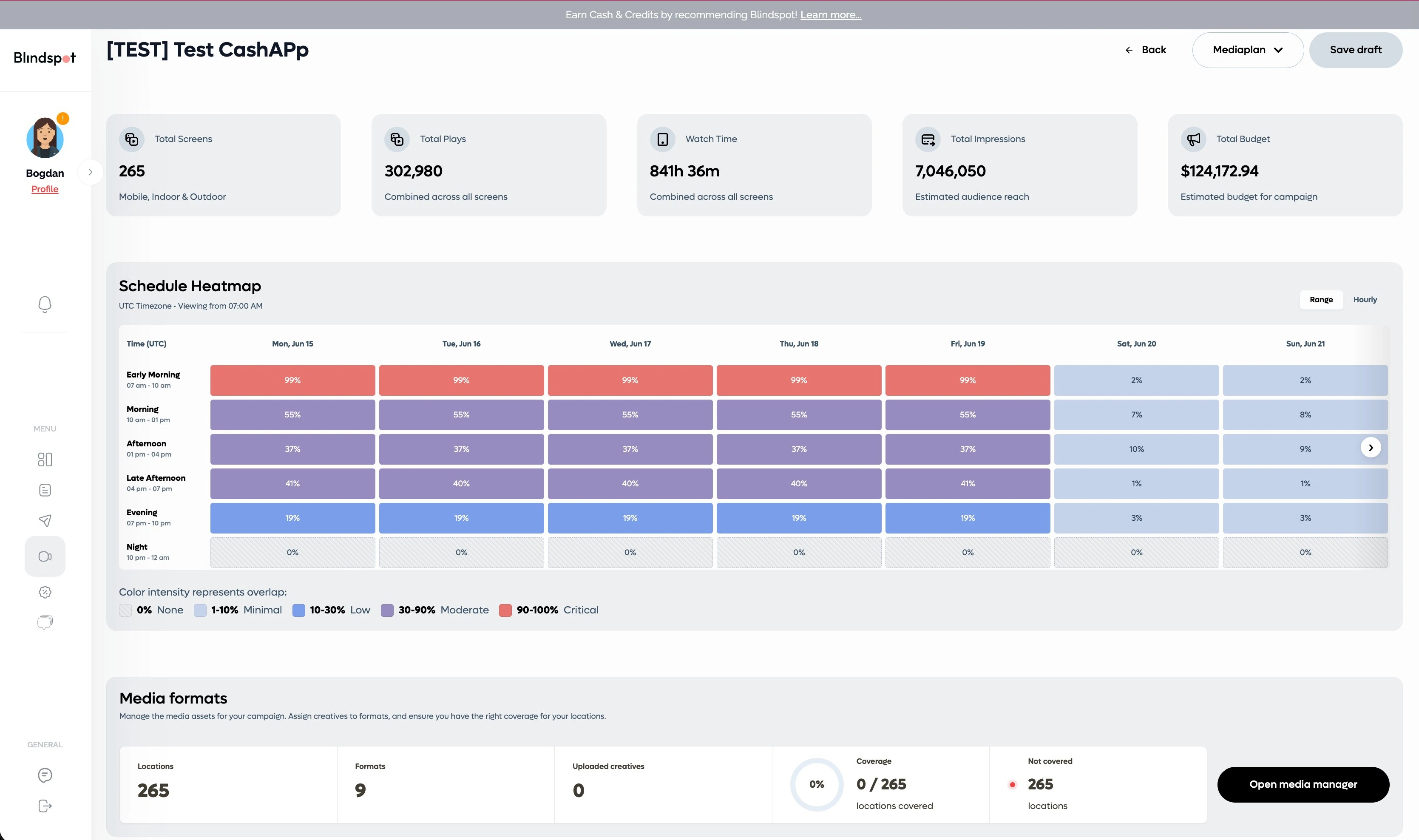The width and height of the screenshot is (1419, 840).
Task: Open the highlighted video camera menu icon
Action: pyautogui.click(x=45, y=556)
